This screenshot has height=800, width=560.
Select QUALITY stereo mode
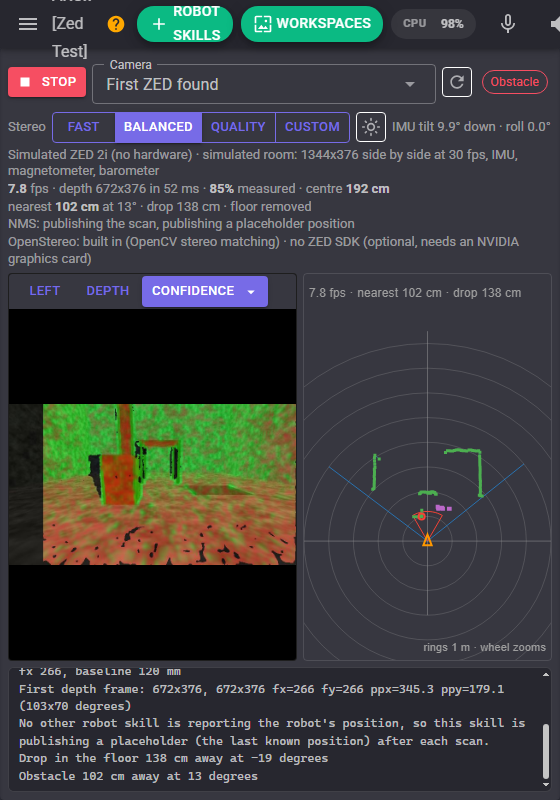(238, 127)
